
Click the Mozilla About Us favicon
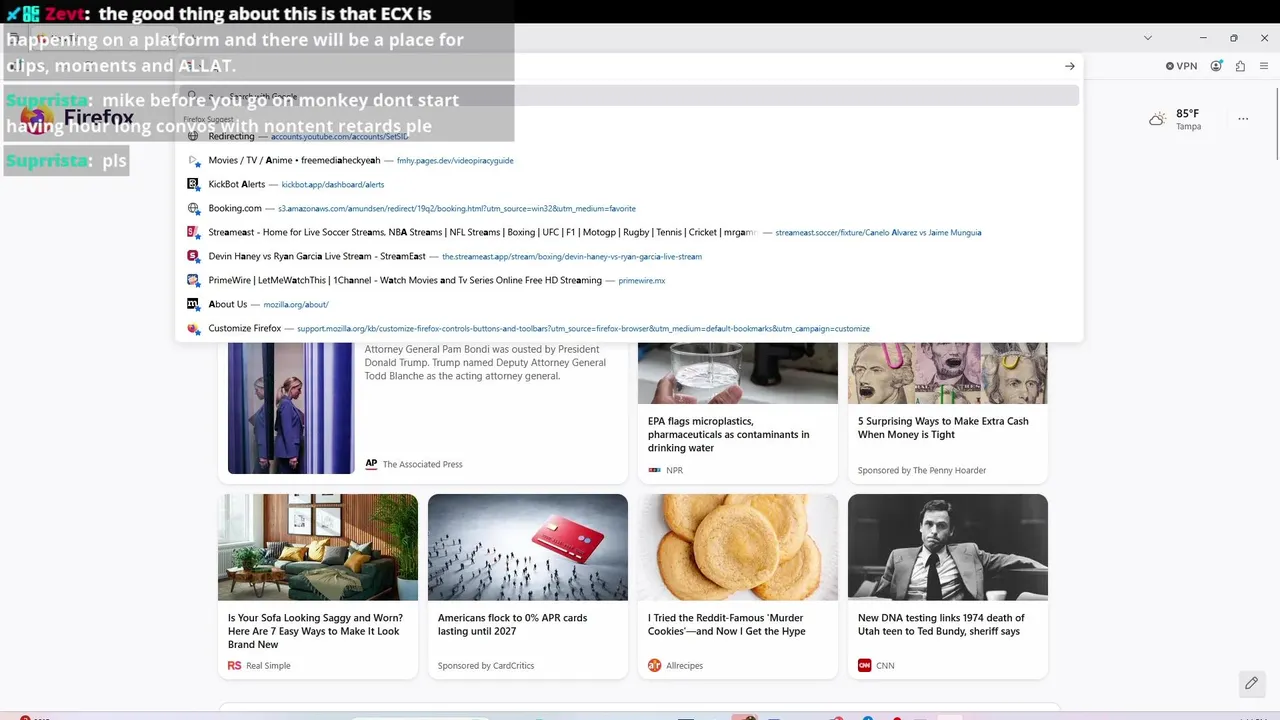click(x=194, y=304)
